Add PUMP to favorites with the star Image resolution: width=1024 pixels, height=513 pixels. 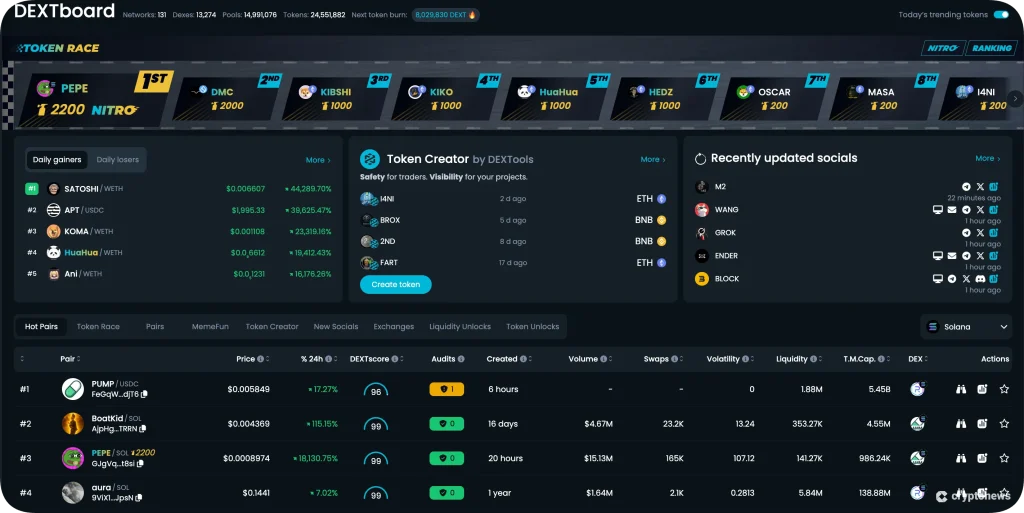click(1004, 389)
